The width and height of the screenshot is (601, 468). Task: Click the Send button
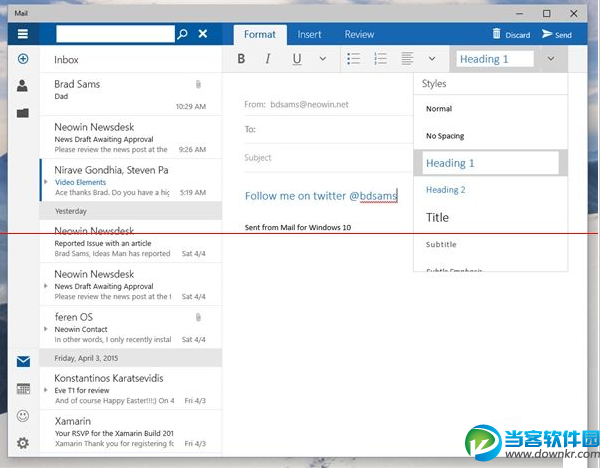(x=557, y=34)
